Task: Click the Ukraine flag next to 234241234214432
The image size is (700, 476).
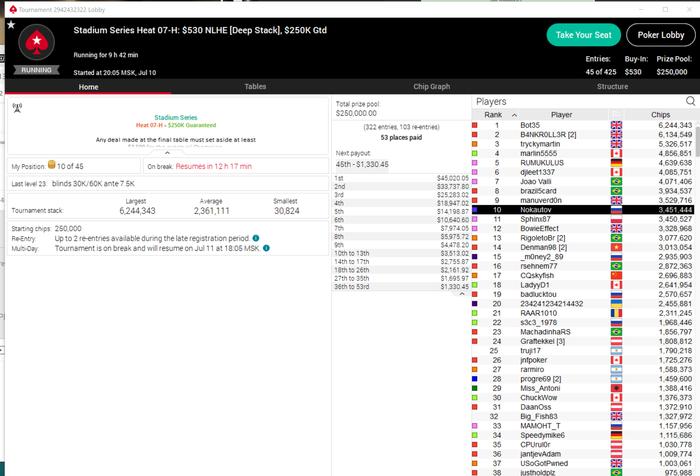Action: [616, 304]
